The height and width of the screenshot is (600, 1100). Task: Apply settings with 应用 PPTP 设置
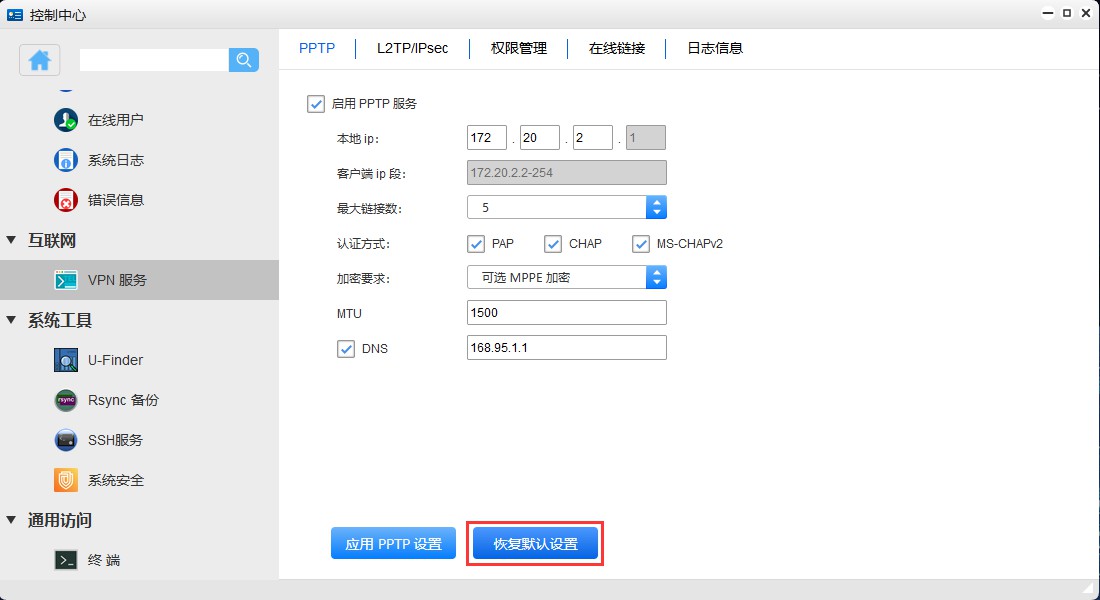pyautogui.click(x=393, y=543)
